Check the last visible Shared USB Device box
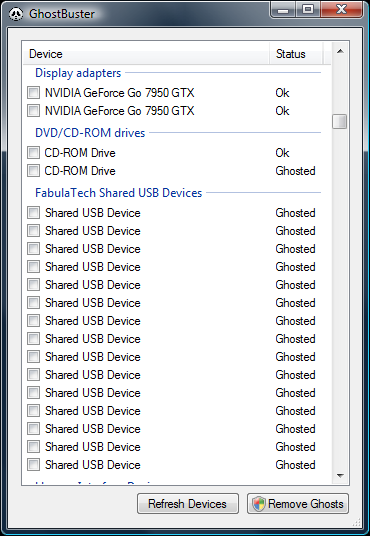370x536 pixels. pos(34,465)
